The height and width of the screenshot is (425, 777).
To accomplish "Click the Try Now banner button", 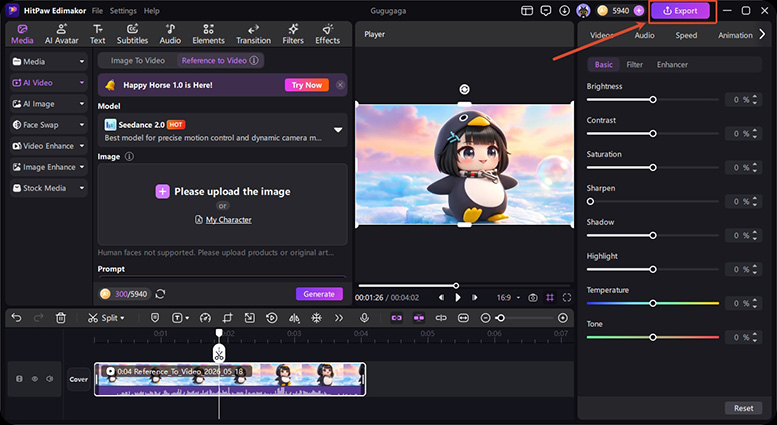I will click(x=307, y=85).
